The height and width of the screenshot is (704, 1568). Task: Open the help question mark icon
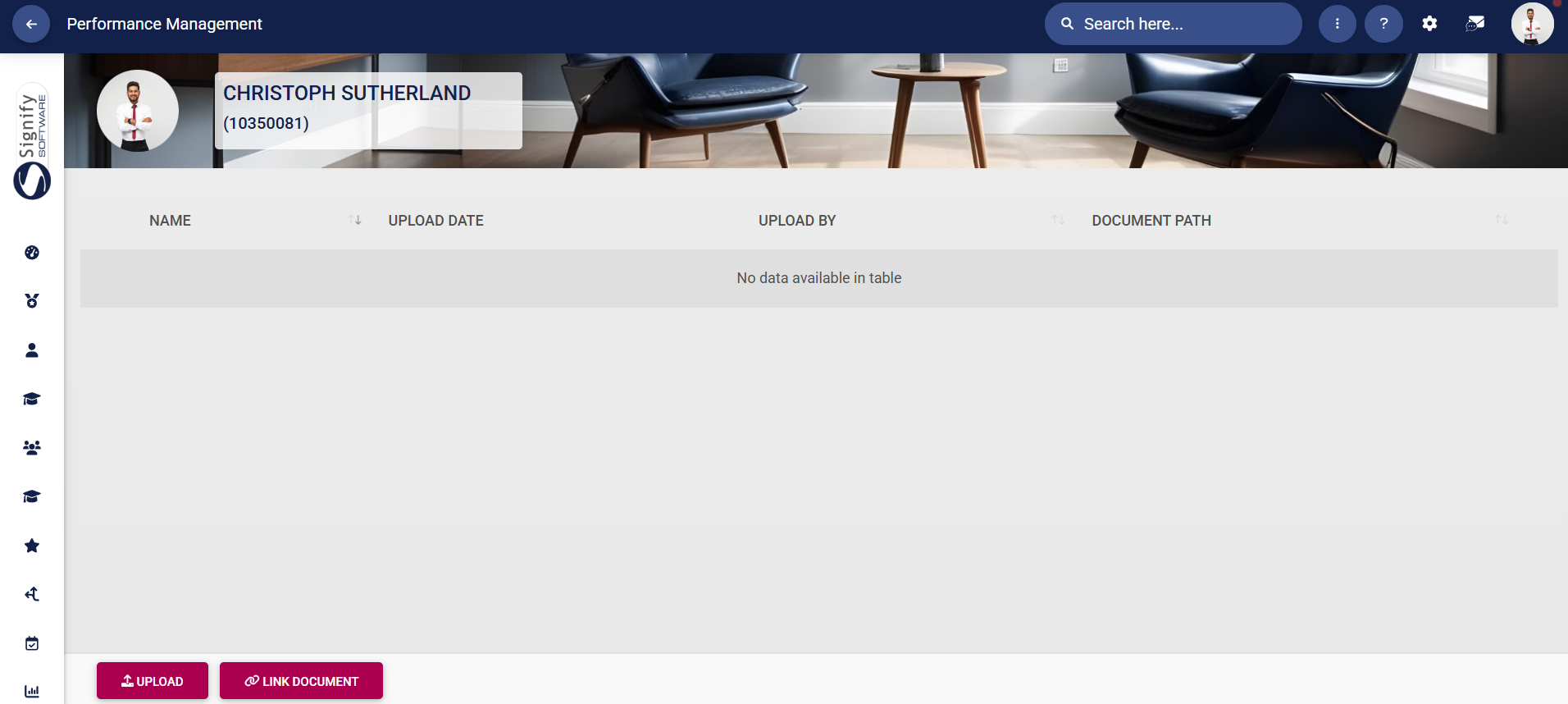point(1383,24)
